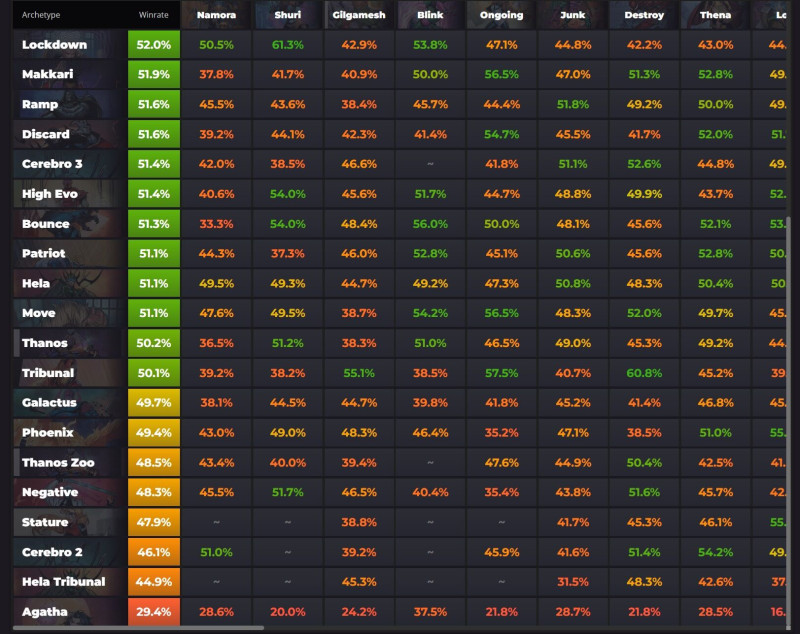Viewport: 800px width, 634px height.
Task: Click Cerebro 2 vs Thena 54.2% cell
Action: [x=716, y=552]
